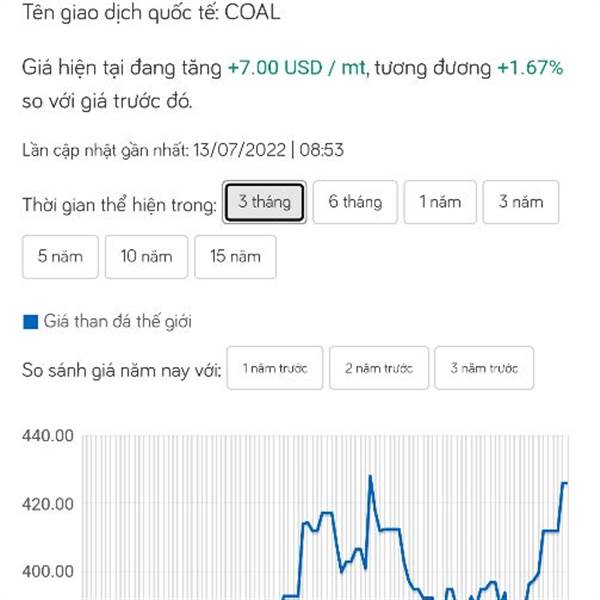Viewport: 600px width, 600px height.
Task: Click the +1.67% percentage change text
Action: 530,68
